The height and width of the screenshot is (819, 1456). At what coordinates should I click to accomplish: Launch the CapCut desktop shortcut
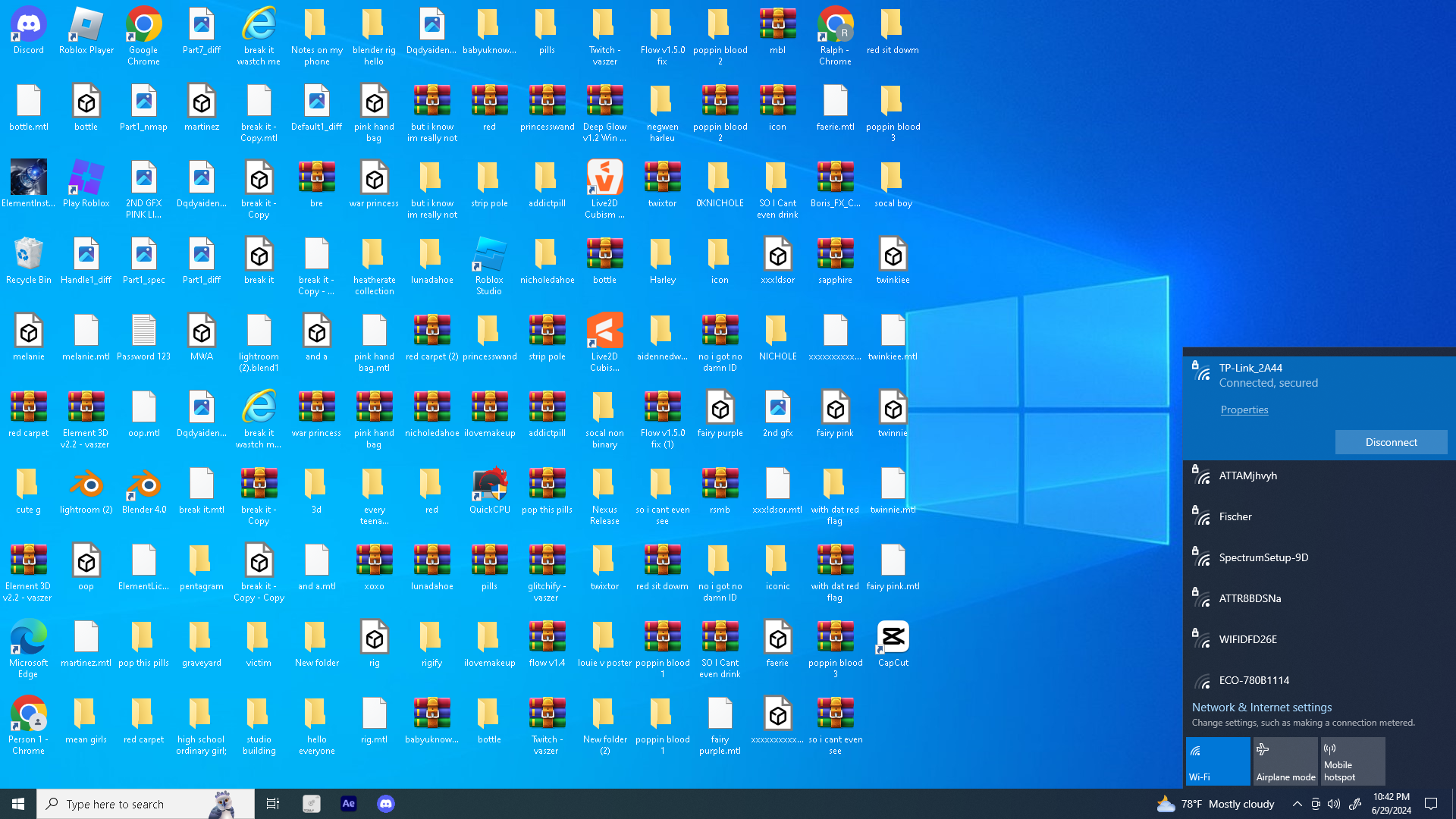click(893, 645)
